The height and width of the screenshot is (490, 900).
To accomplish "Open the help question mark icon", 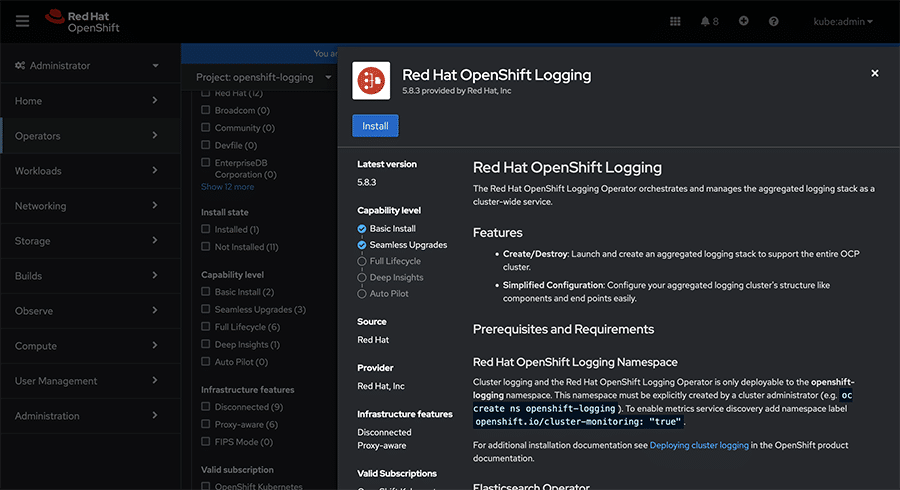I will pyautogui.click(x=773, y=21).
